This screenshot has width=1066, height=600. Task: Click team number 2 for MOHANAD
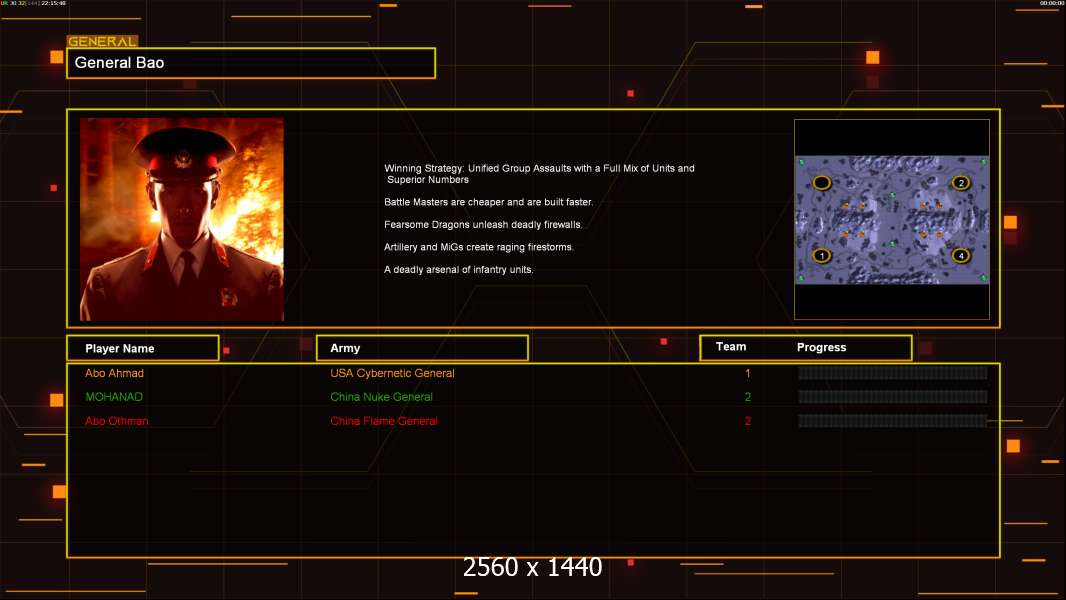(x=747, y=397)
